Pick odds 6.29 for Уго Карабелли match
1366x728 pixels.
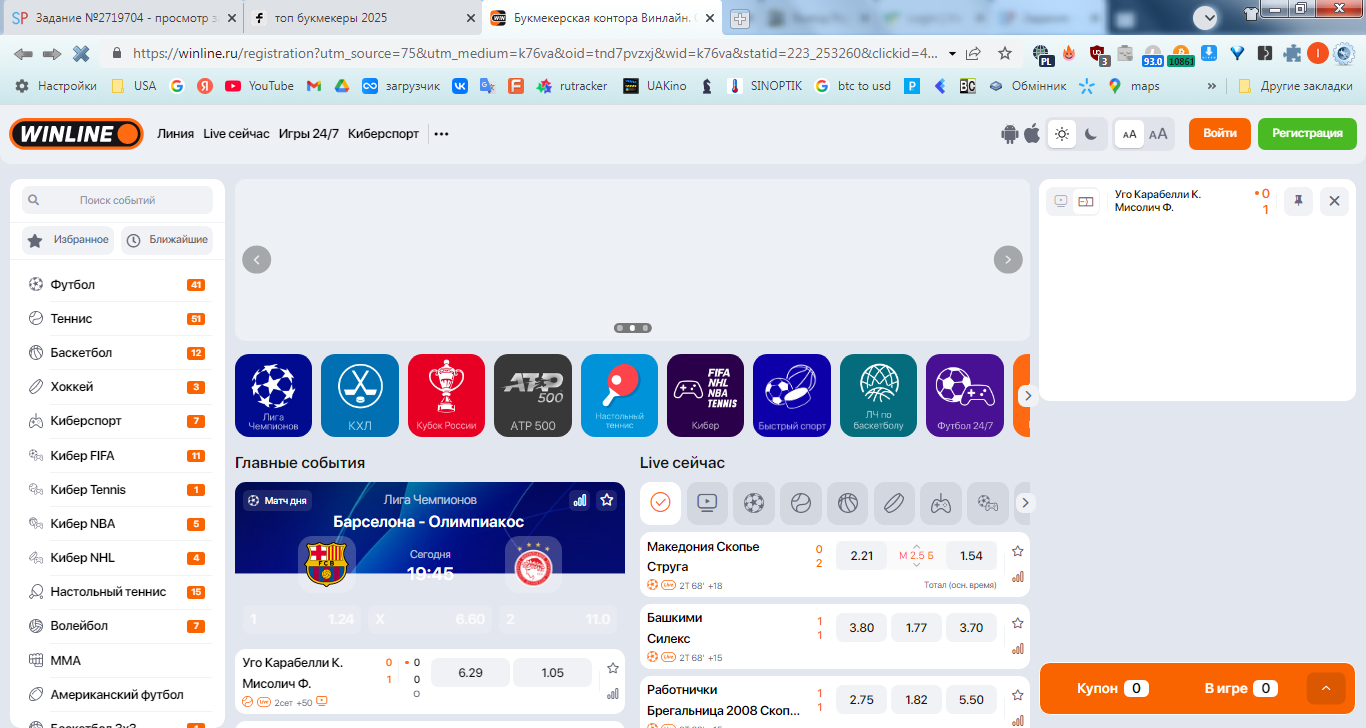tap(470, 673)
